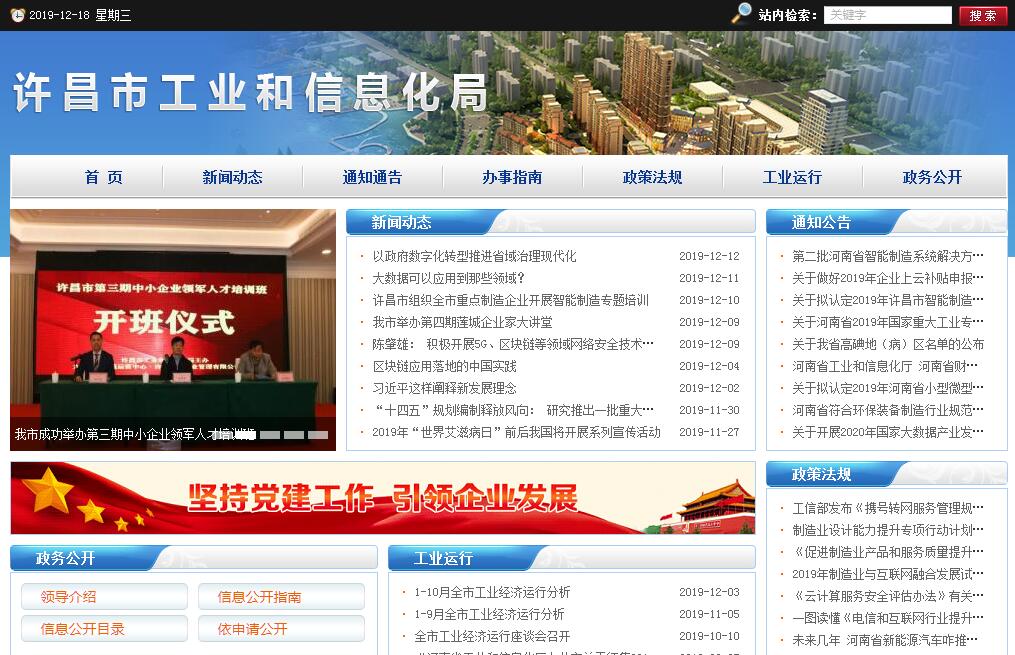Open the 陈肇雄 5G 区块链 news item
This screenshot has height=655, width=1015.
(513, 344)
